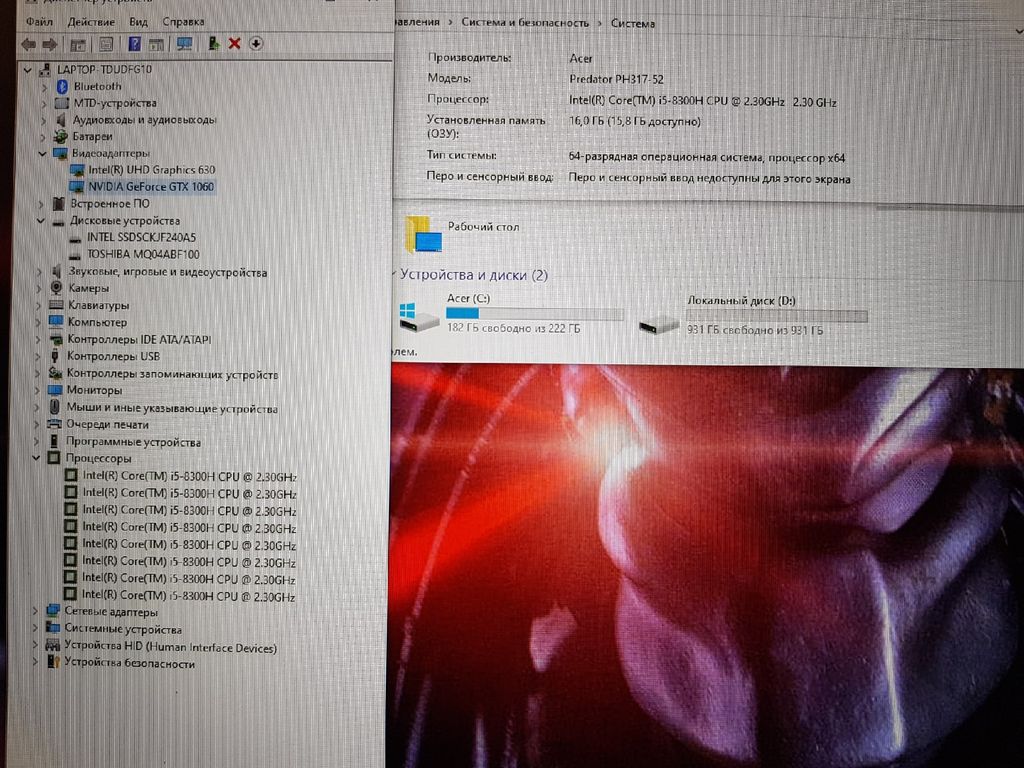
Task: Toggle the action pane toolbar icon
Action: (x=156, y=44)
